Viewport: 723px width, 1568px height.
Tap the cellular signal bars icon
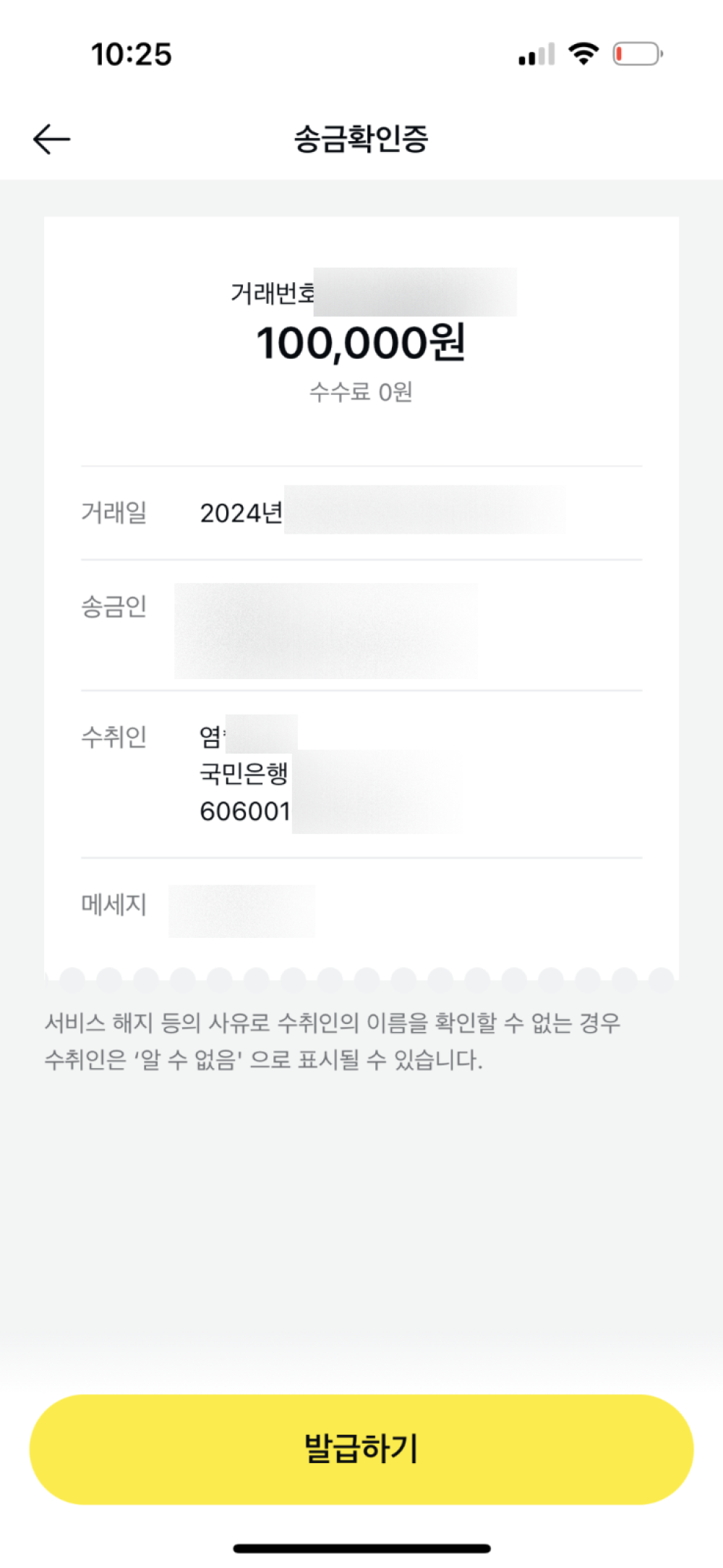coord(536,54)
